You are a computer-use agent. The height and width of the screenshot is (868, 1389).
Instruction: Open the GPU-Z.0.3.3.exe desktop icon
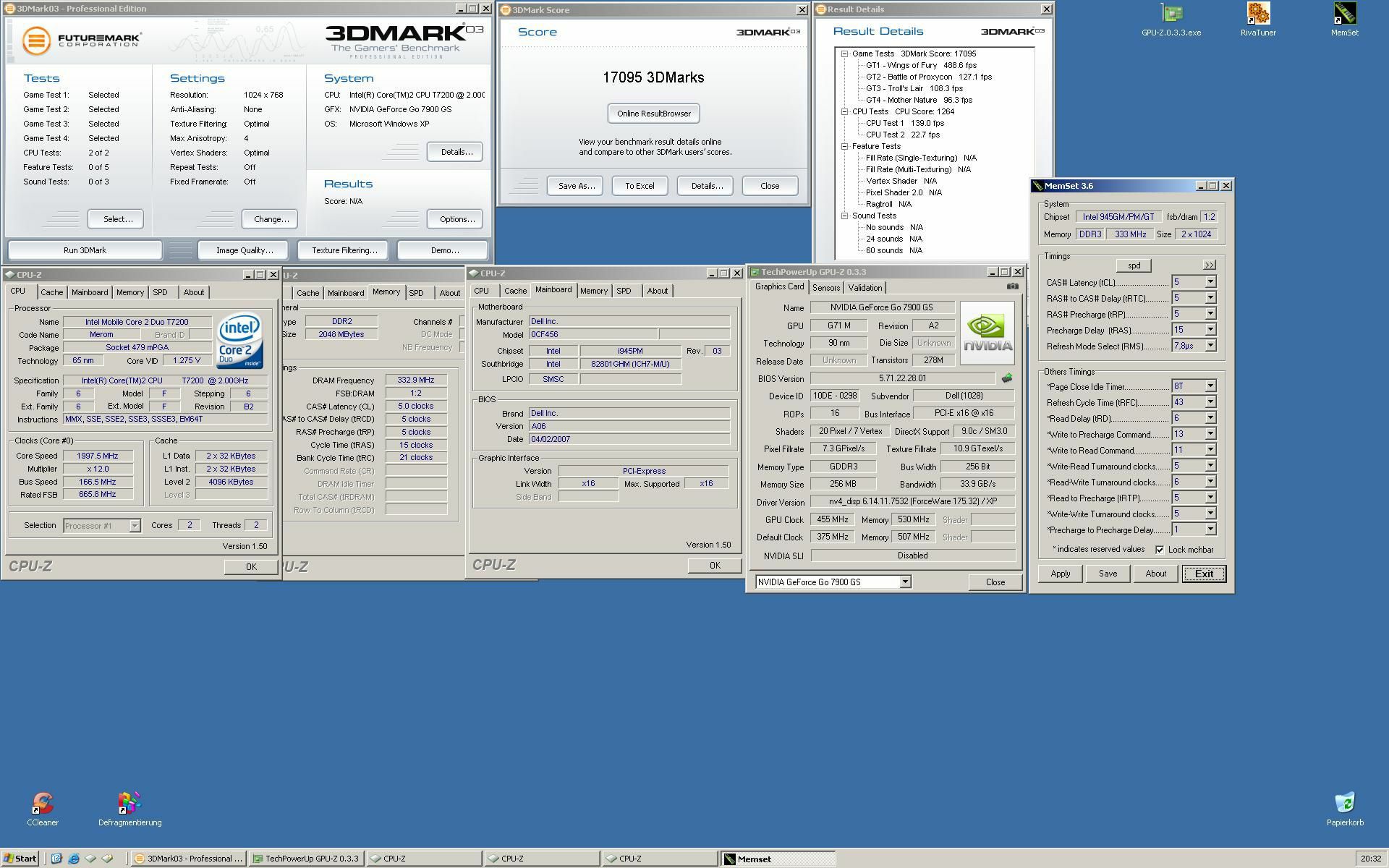[1171, 20]
